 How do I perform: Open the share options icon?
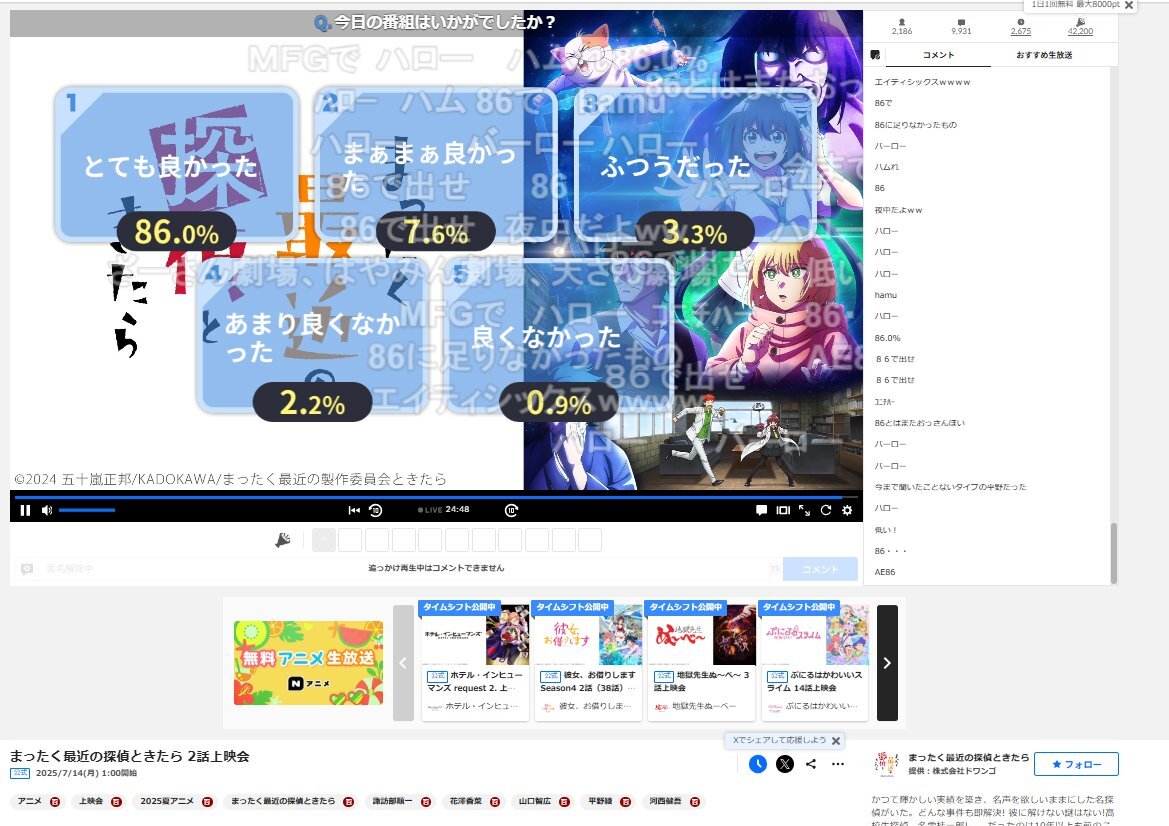pyautogui.click(x=811, y=764)
